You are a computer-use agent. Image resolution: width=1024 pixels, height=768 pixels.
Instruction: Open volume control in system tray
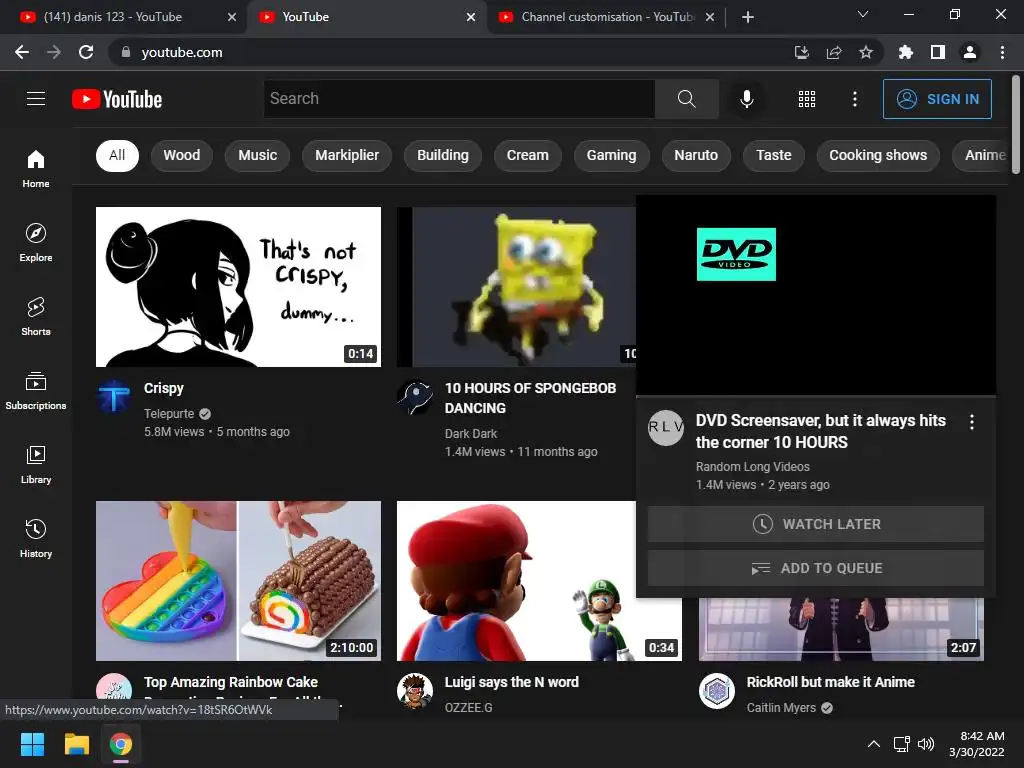click(x=926, y=744)
